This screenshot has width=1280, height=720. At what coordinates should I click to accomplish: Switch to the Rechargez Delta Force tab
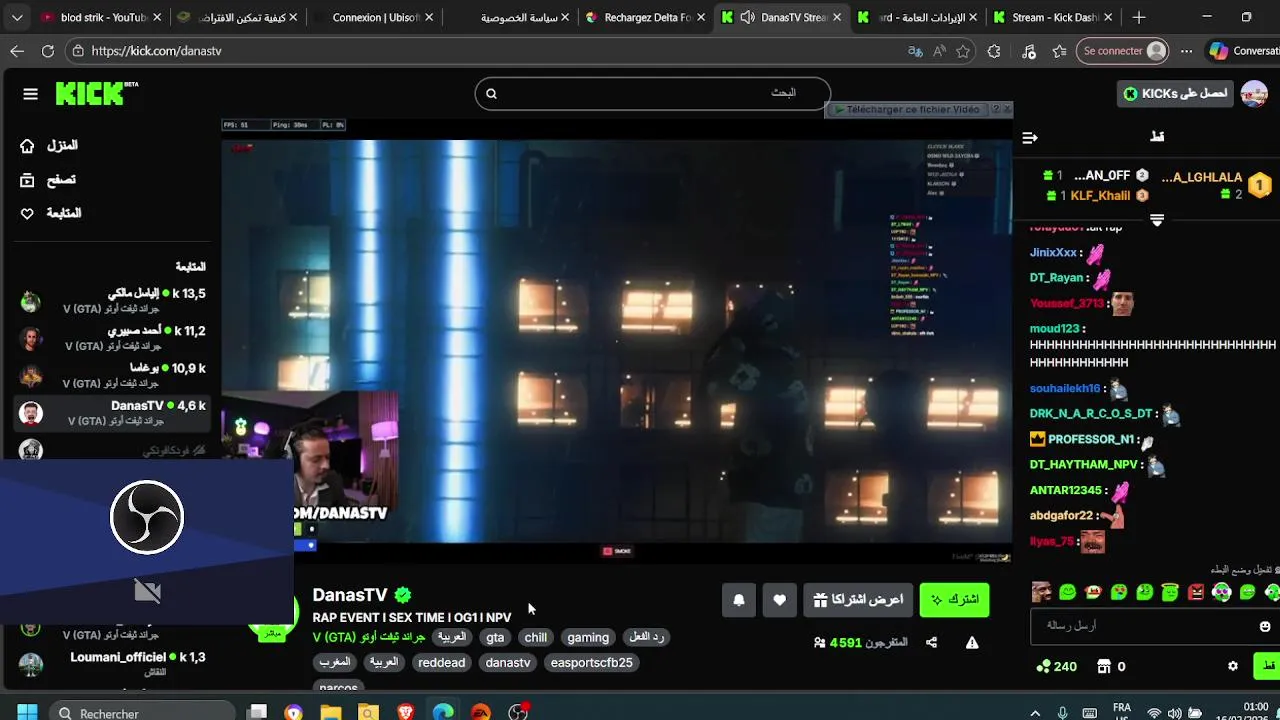pyautogui.click(x=643, y=17)
